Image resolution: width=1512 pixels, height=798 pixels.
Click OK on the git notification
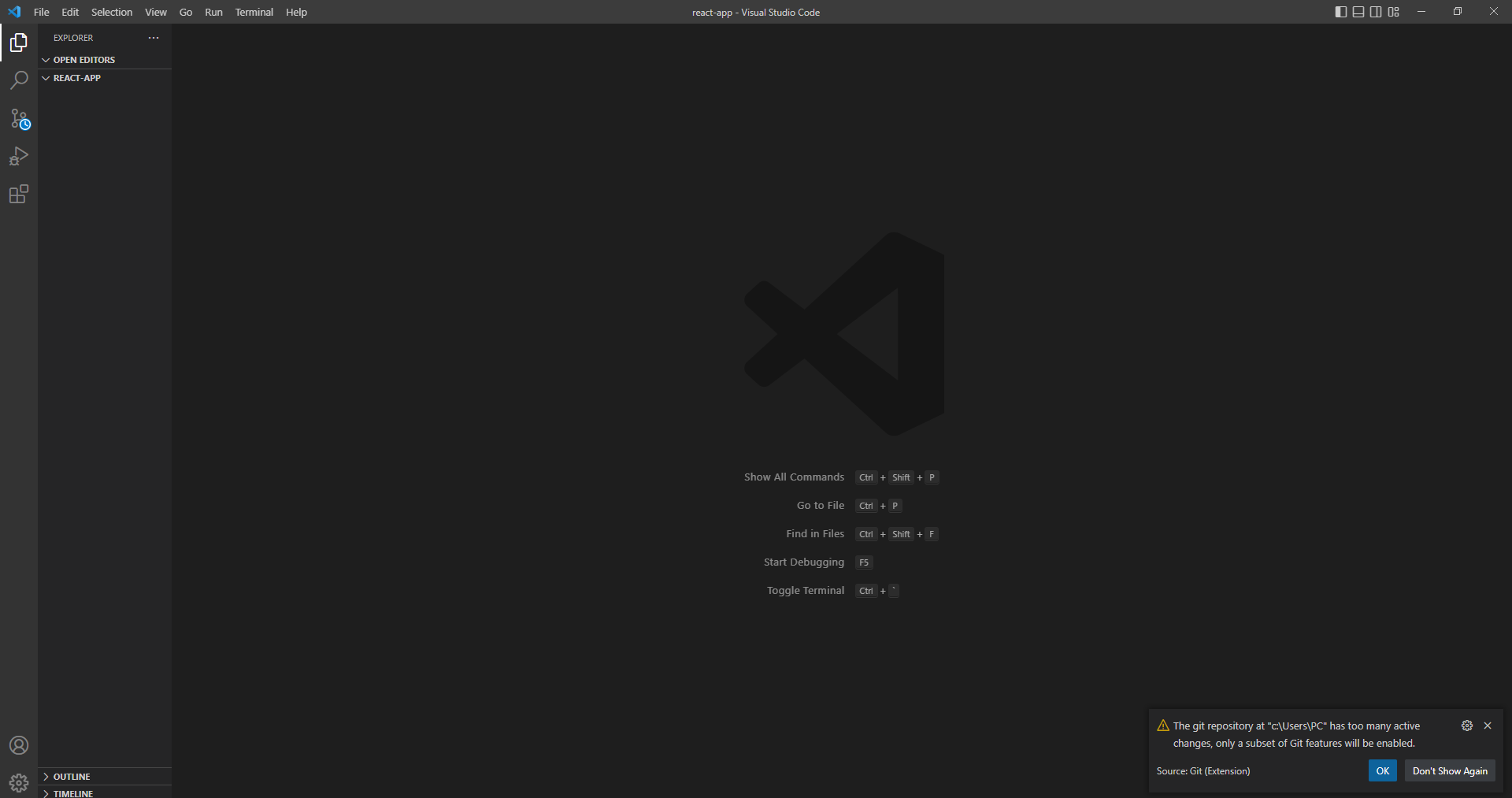click(x=1383, y=770)
